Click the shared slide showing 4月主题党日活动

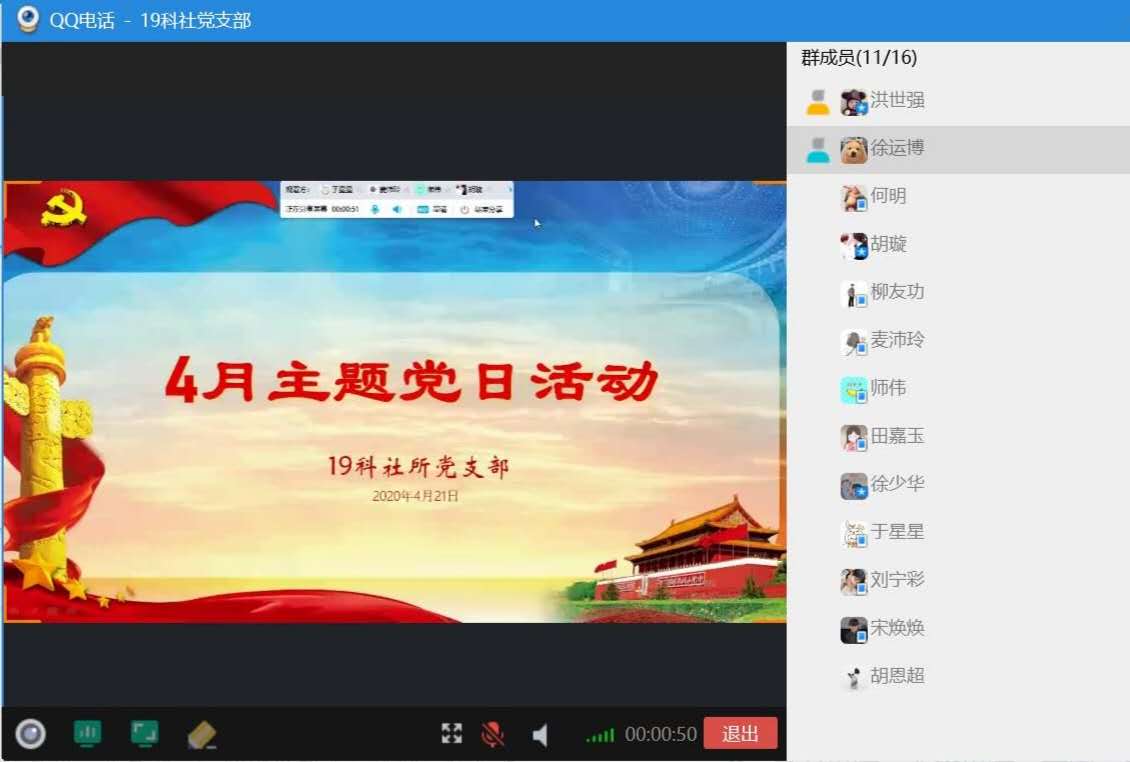click(394, 401)
